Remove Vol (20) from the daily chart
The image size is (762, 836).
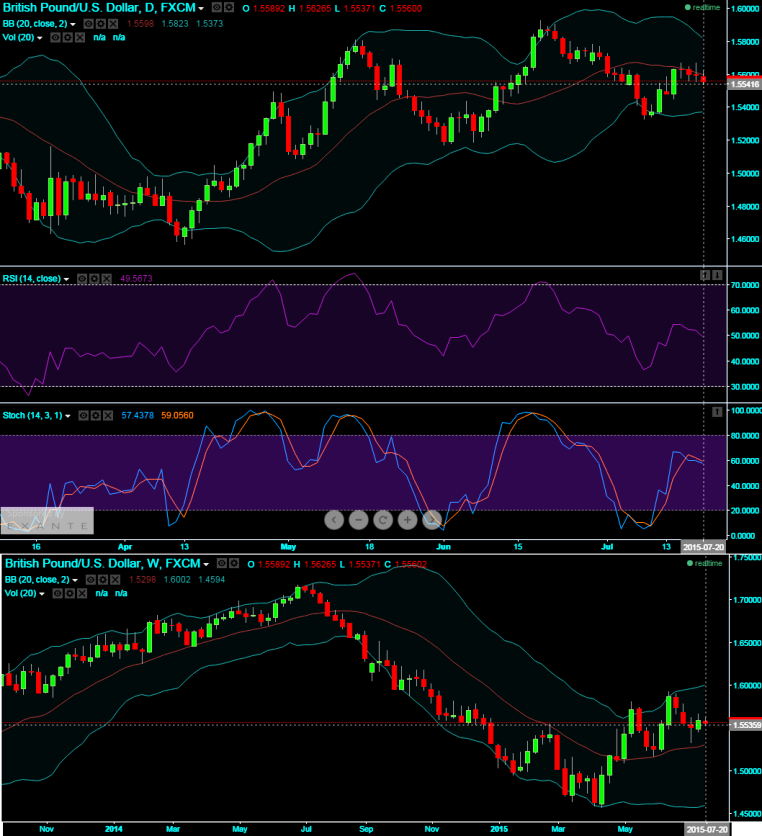[x=80, y=37]
